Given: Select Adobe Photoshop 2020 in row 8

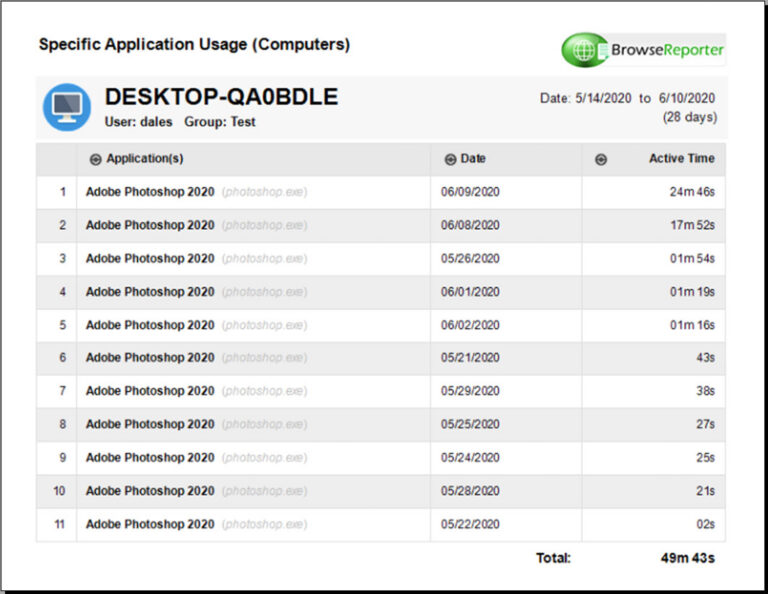Looking at the screenshot, I should 150,425.
